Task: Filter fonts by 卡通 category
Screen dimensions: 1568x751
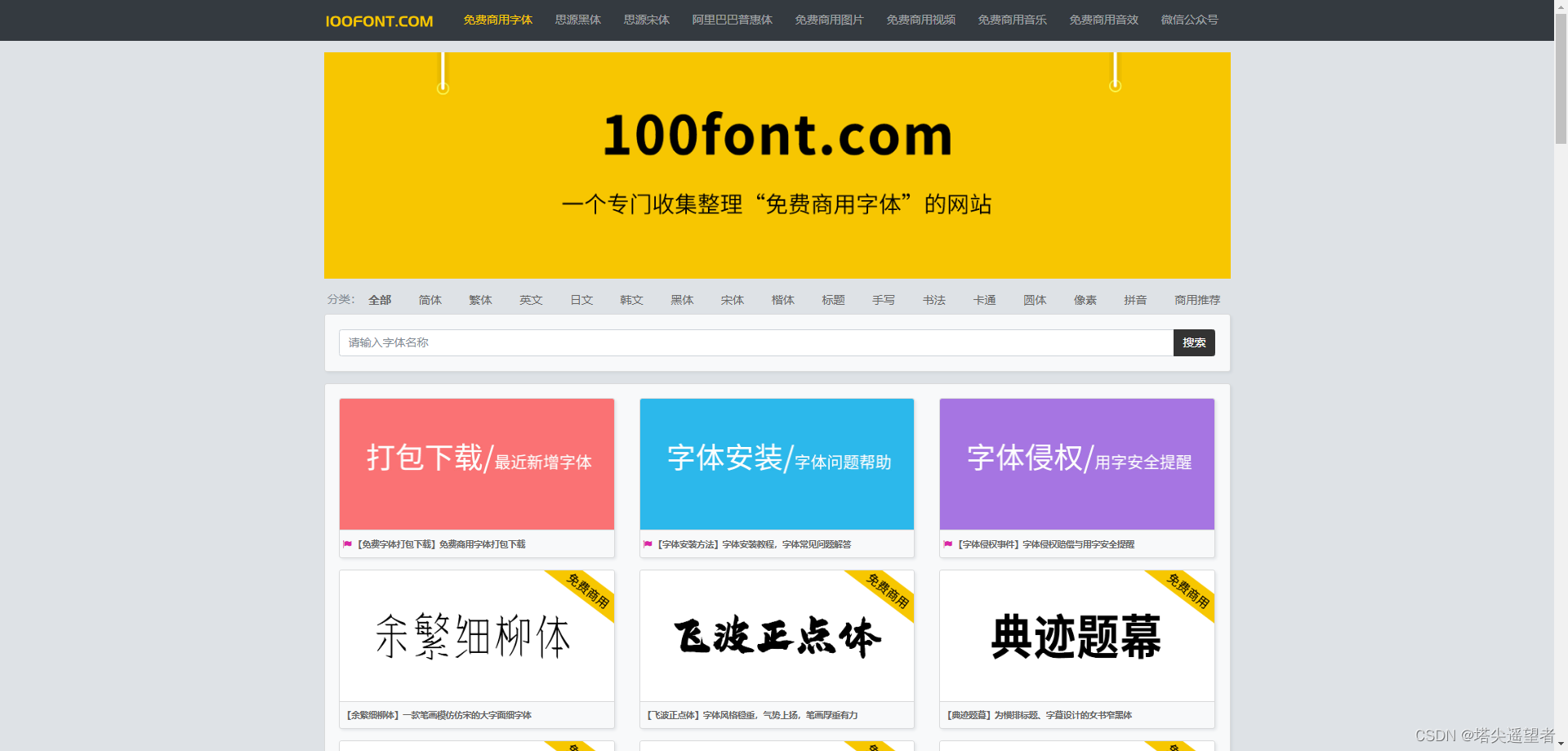Action: [x=985, y=300]
